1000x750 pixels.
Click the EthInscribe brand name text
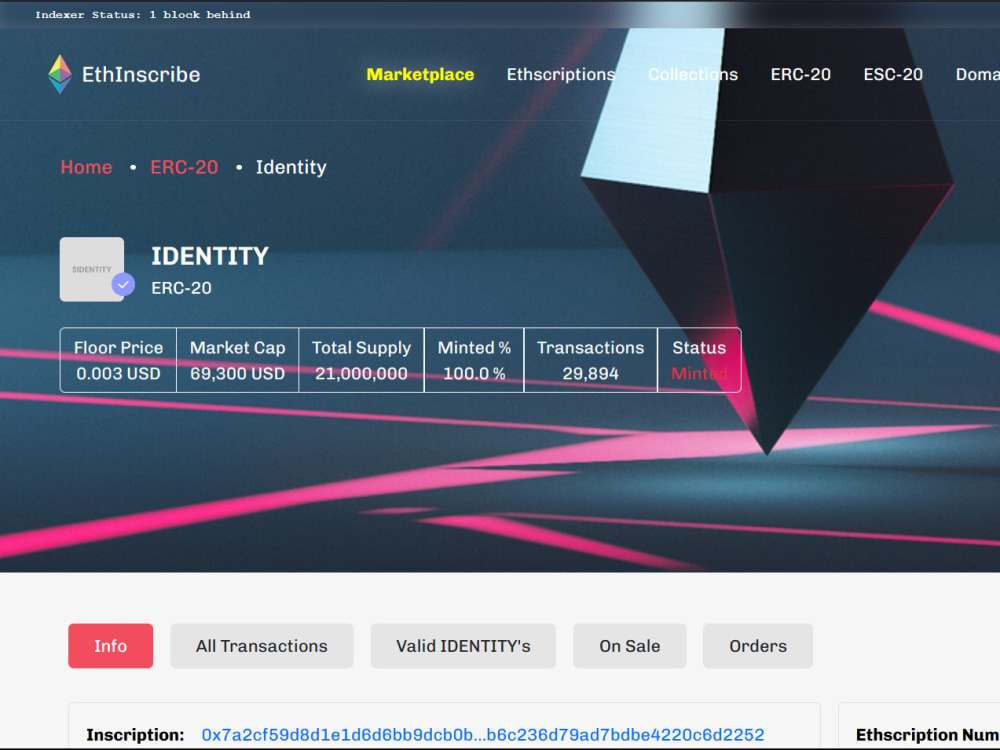[141, 75]
